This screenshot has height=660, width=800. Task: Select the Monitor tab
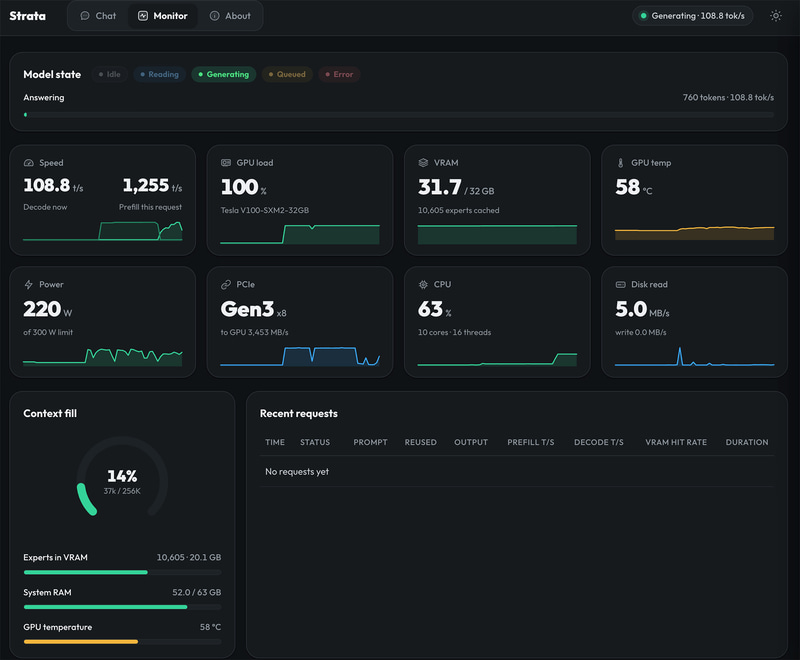coord(163,16)
